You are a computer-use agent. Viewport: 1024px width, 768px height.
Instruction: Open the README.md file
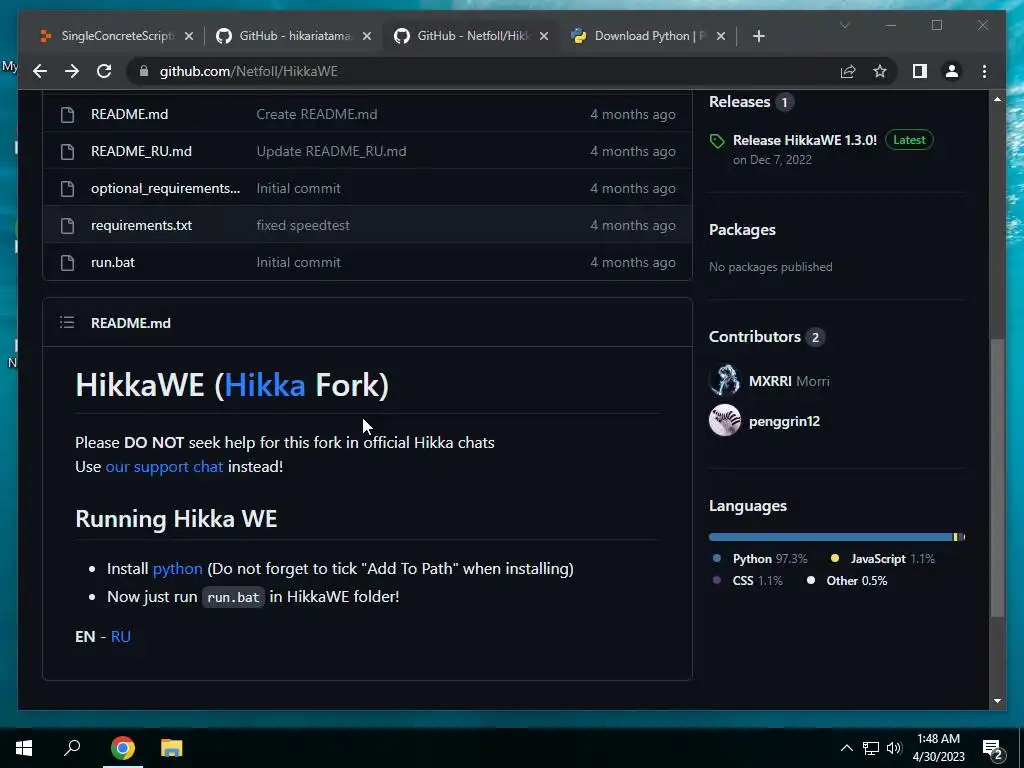pos(129,114)
